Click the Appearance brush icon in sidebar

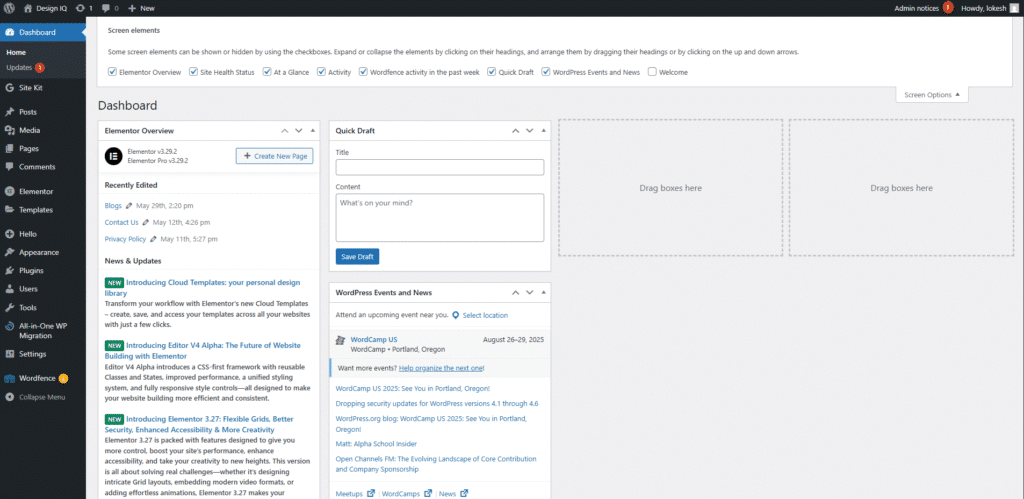(9, 252)
